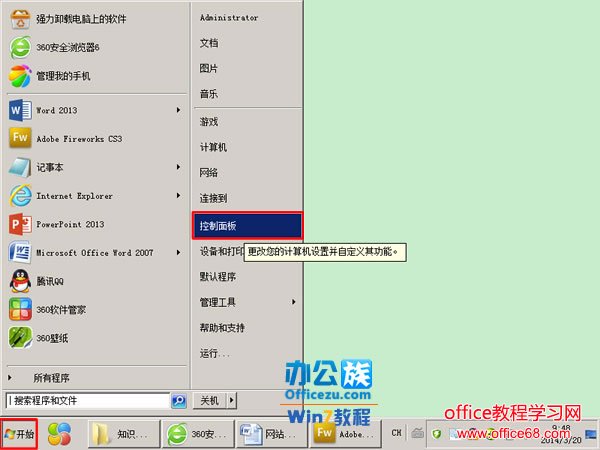
Task: Launch Microsoft Office Word 2007 icon
Action: [20, 253]
